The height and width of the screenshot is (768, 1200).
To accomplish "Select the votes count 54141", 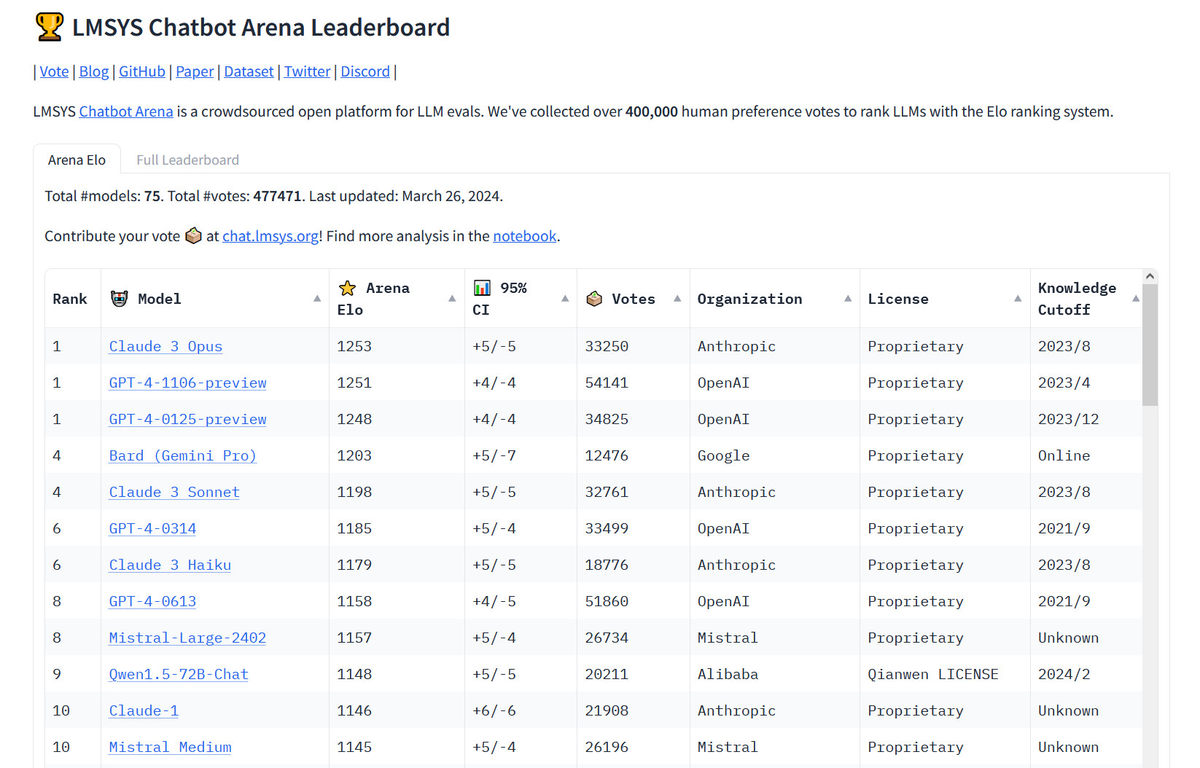I will click(607, 382).
